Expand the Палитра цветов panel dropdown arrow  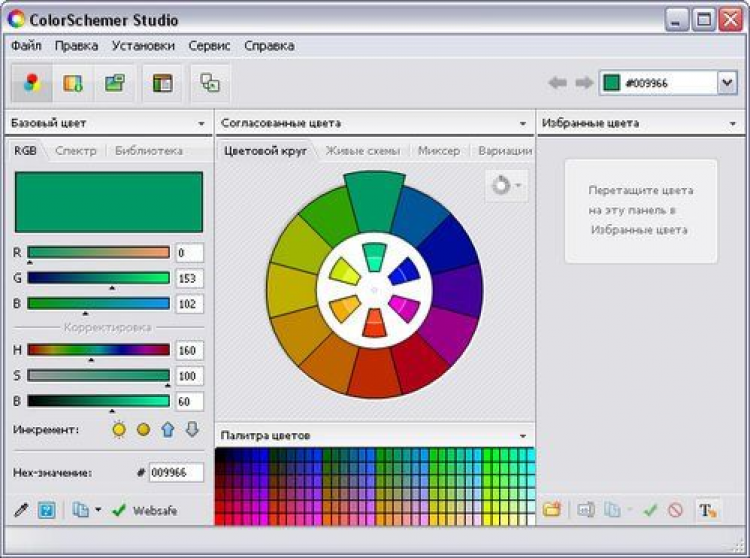523,436
